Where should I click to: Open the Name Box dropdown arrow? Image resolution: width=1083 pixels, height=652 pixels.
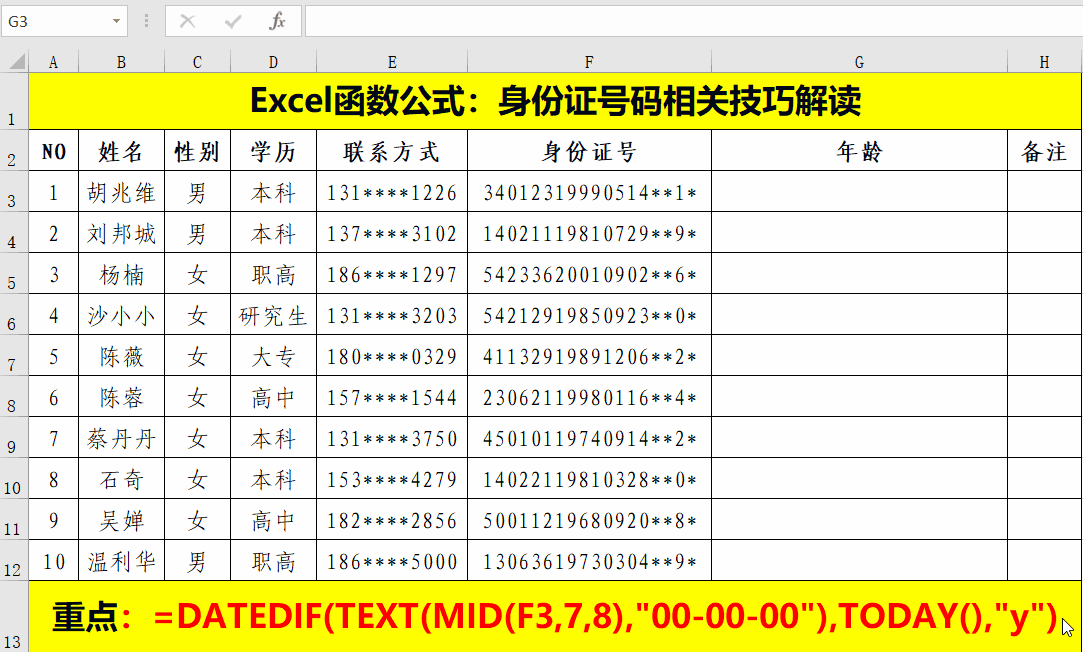(117, 22)
